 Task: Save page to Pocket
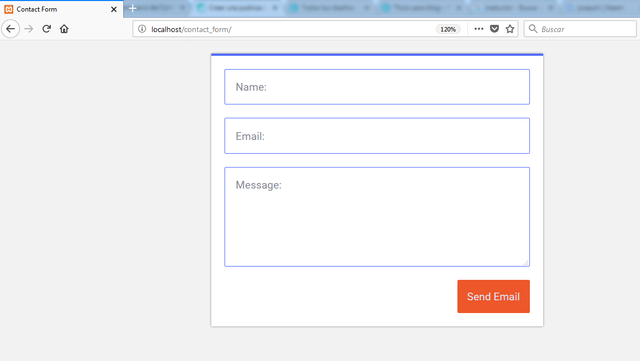click(494, 29)
